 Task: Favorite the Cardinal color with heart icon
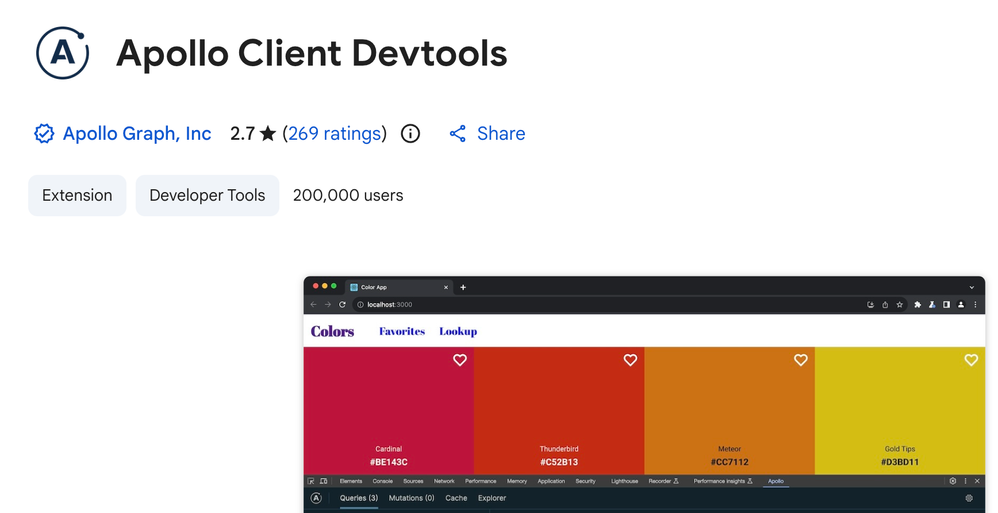460,360
